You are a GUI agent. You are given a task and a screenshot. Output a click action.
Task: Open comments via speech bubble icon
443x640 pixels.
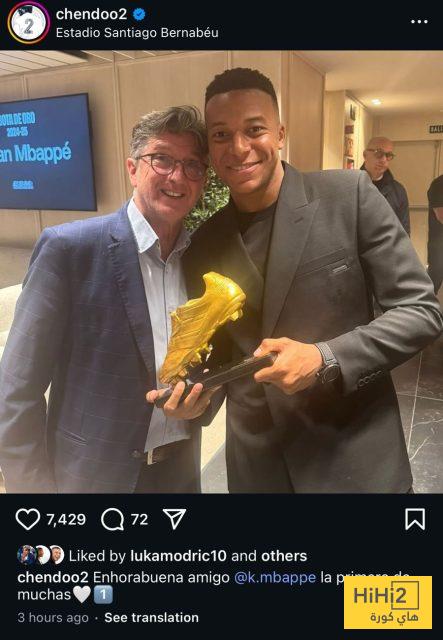click(x=112, y=519)
